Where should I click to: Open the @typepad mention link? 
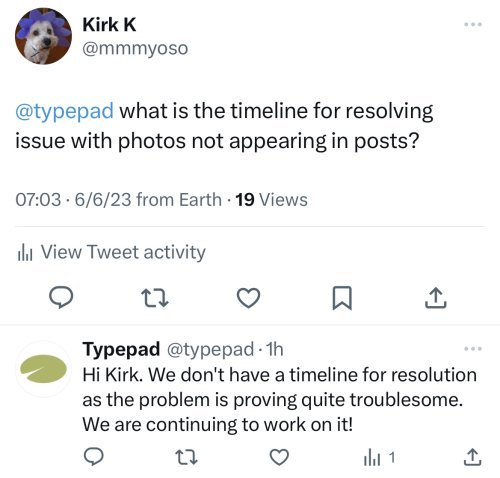64,111
